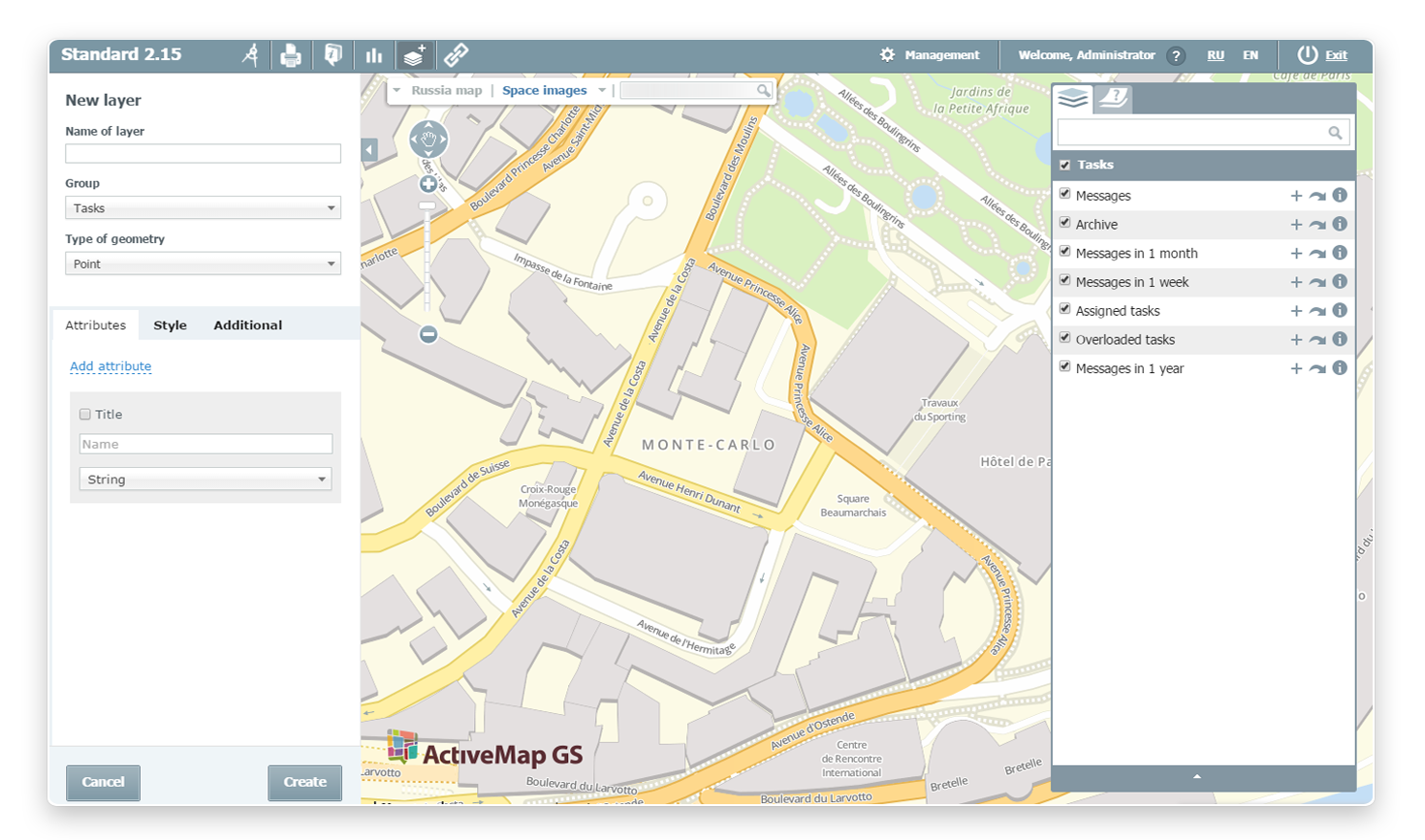Open help via question mark icon
Screen dimensions: 1425x840
tap(1176, 56)
